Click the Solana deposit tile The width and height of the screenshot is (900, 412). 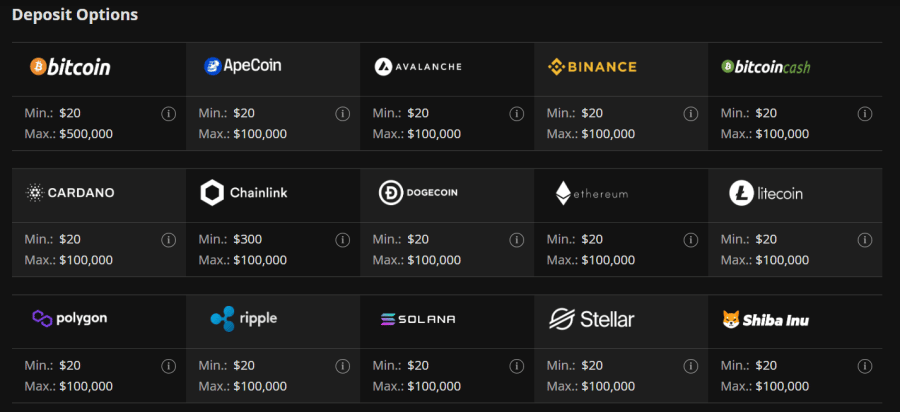[418, 319]
